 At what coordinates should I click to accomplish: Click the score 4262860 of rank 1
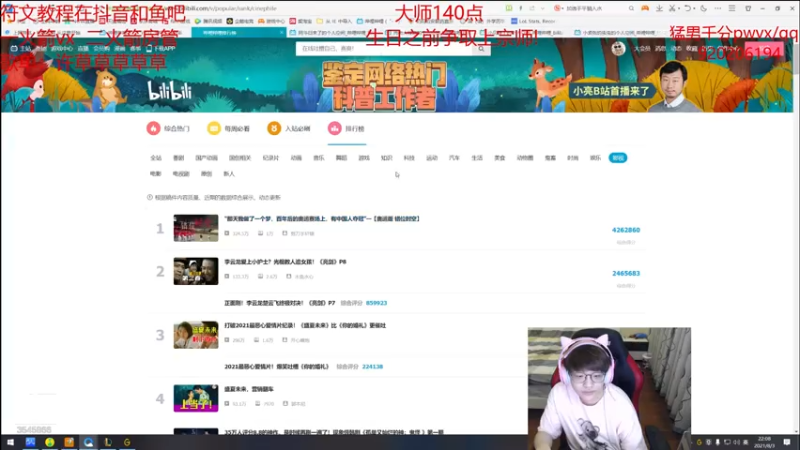point(626,230)
